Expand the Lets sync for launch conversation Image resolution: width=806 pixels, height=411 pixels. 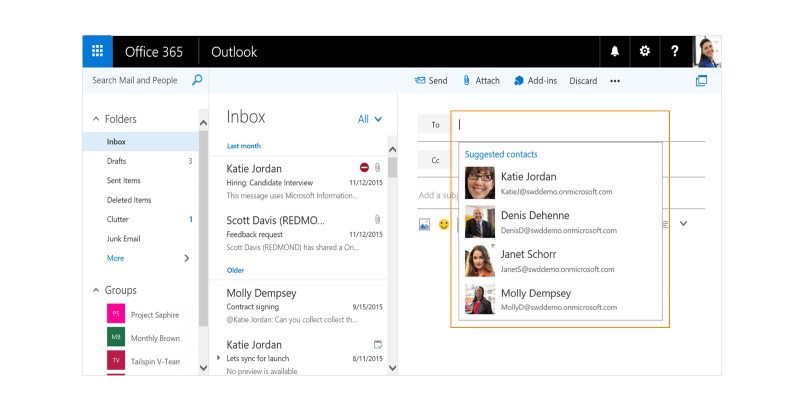(218, 358)
